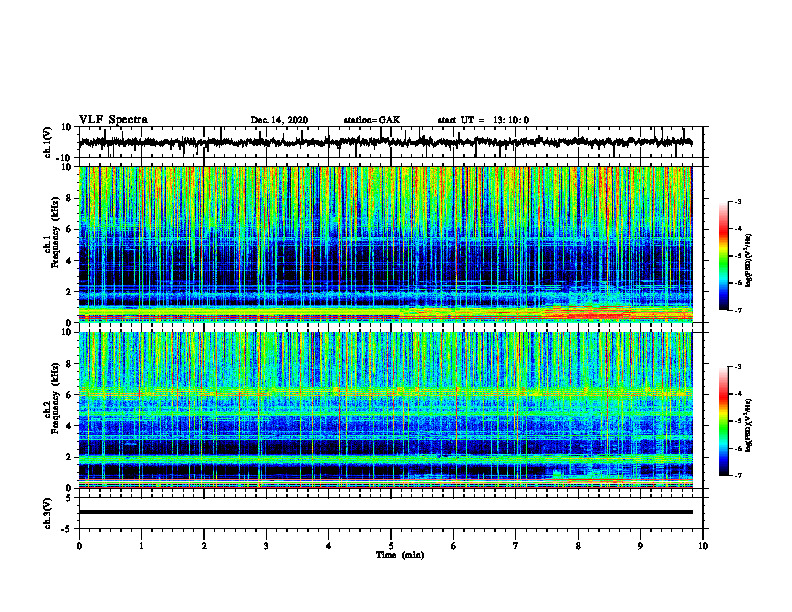Click the ch.3 voltage tick label 5

tap(69, 498)
